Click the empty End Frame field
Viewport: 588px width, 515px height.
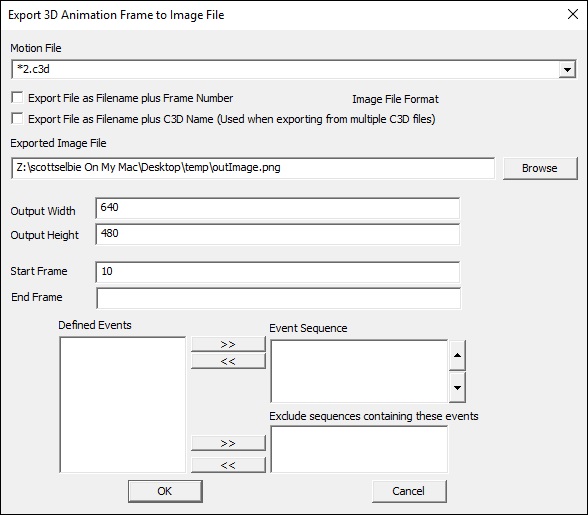278,298
